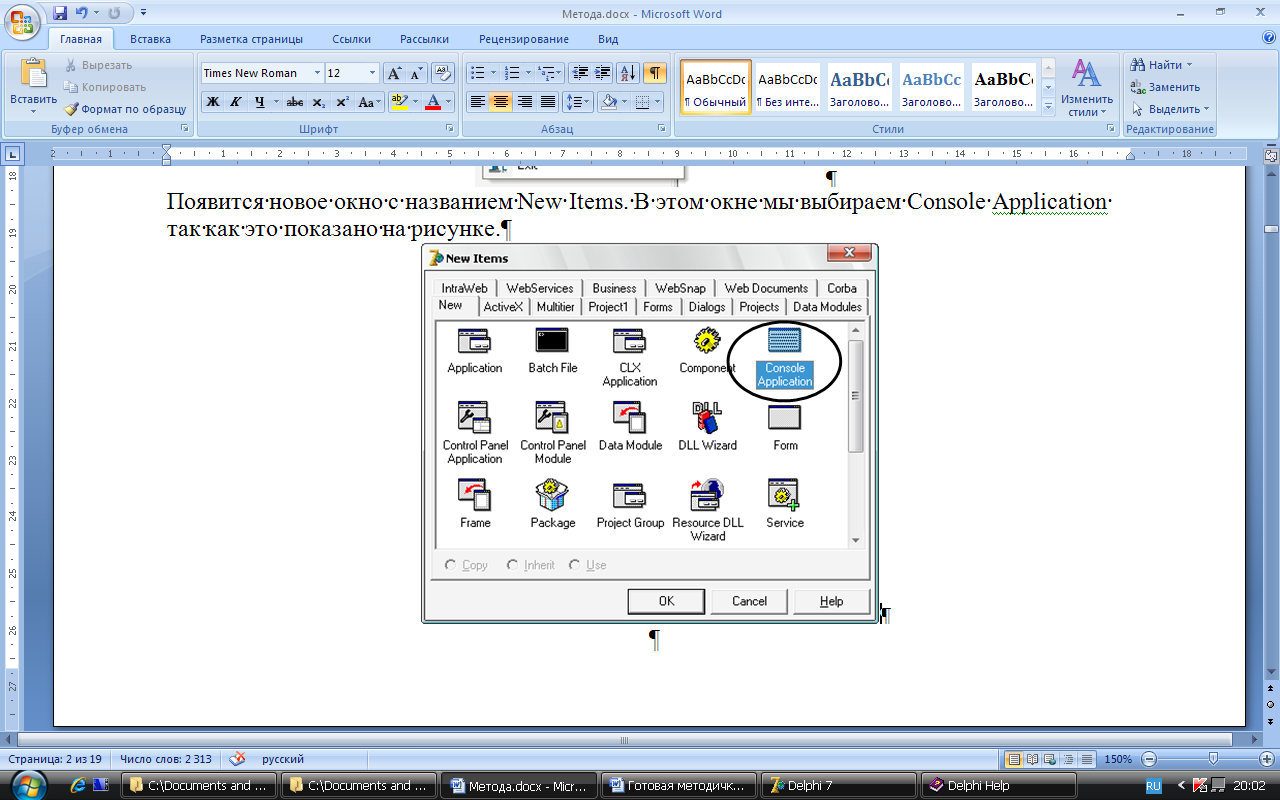The width and height of the screenshot is (1280, 800).
Task: Toggle the ruler via View Ruler button
Action: (1271, 156)
